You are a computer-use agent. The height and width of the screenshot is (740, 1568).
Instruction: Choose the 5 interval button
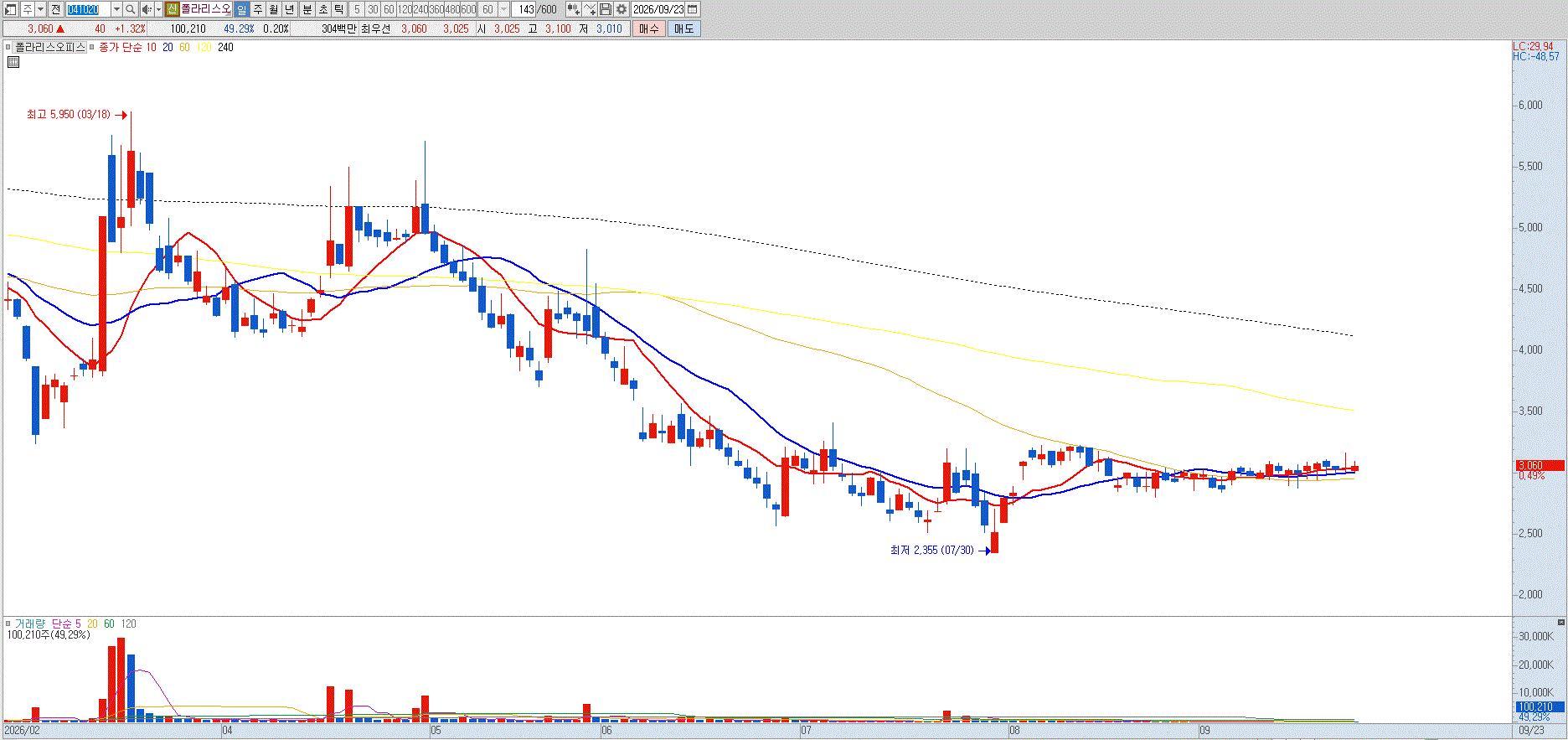click(357, 9)
